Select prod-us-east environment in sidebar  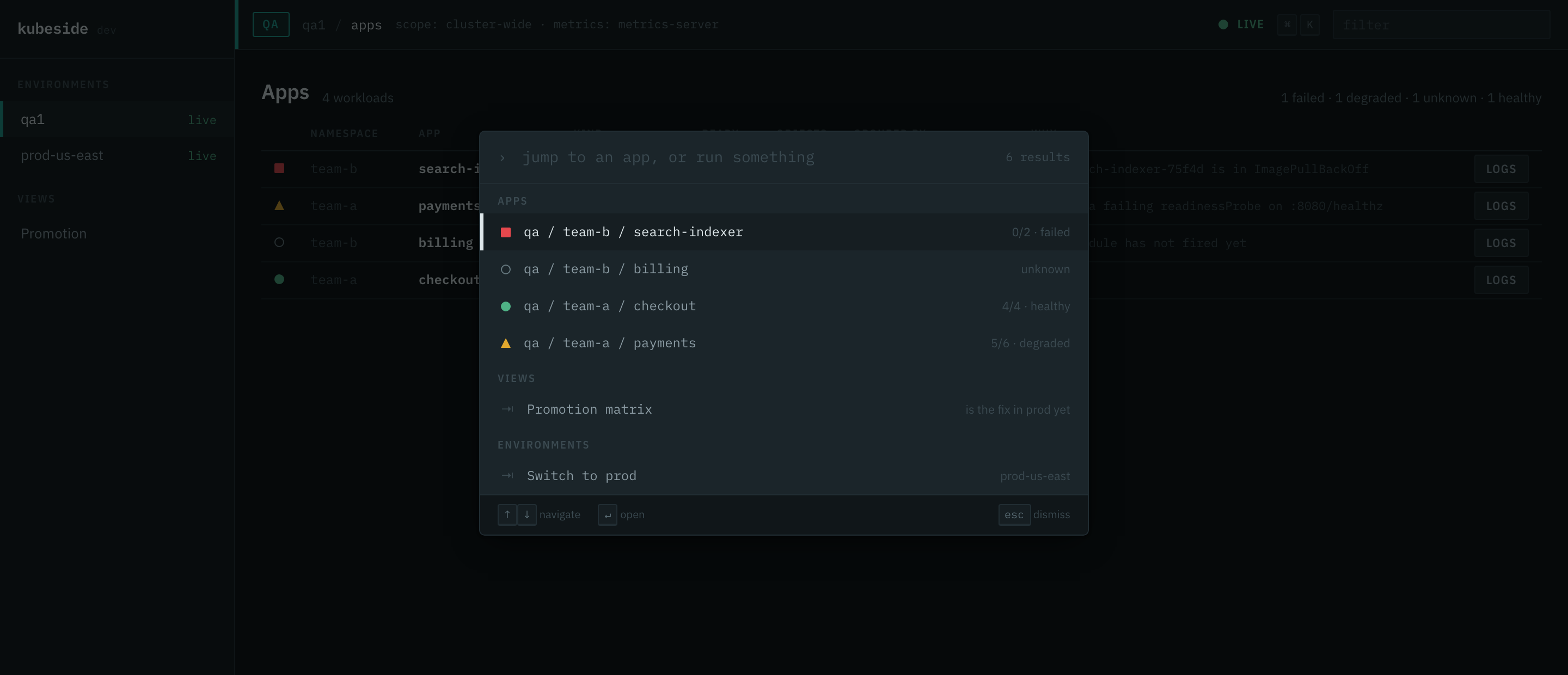(118, 155)
